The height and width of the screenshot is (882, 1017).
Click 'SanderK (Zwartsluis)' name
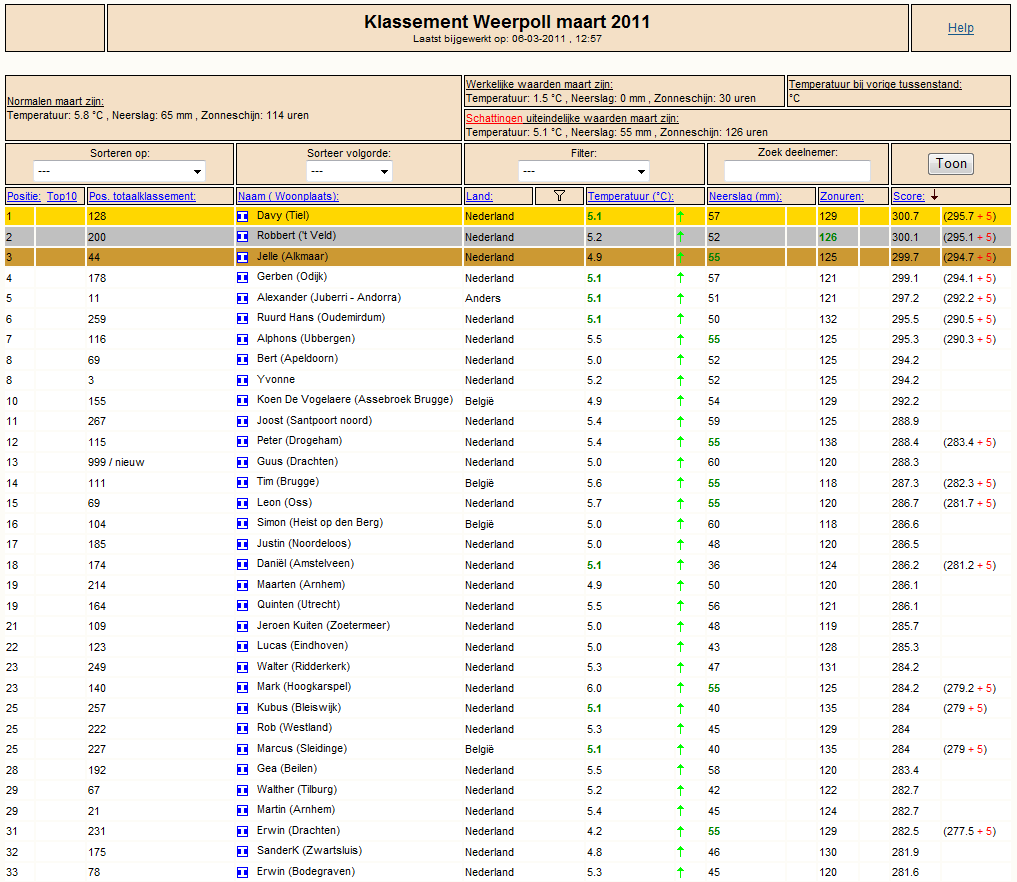(x=309, y=850)
